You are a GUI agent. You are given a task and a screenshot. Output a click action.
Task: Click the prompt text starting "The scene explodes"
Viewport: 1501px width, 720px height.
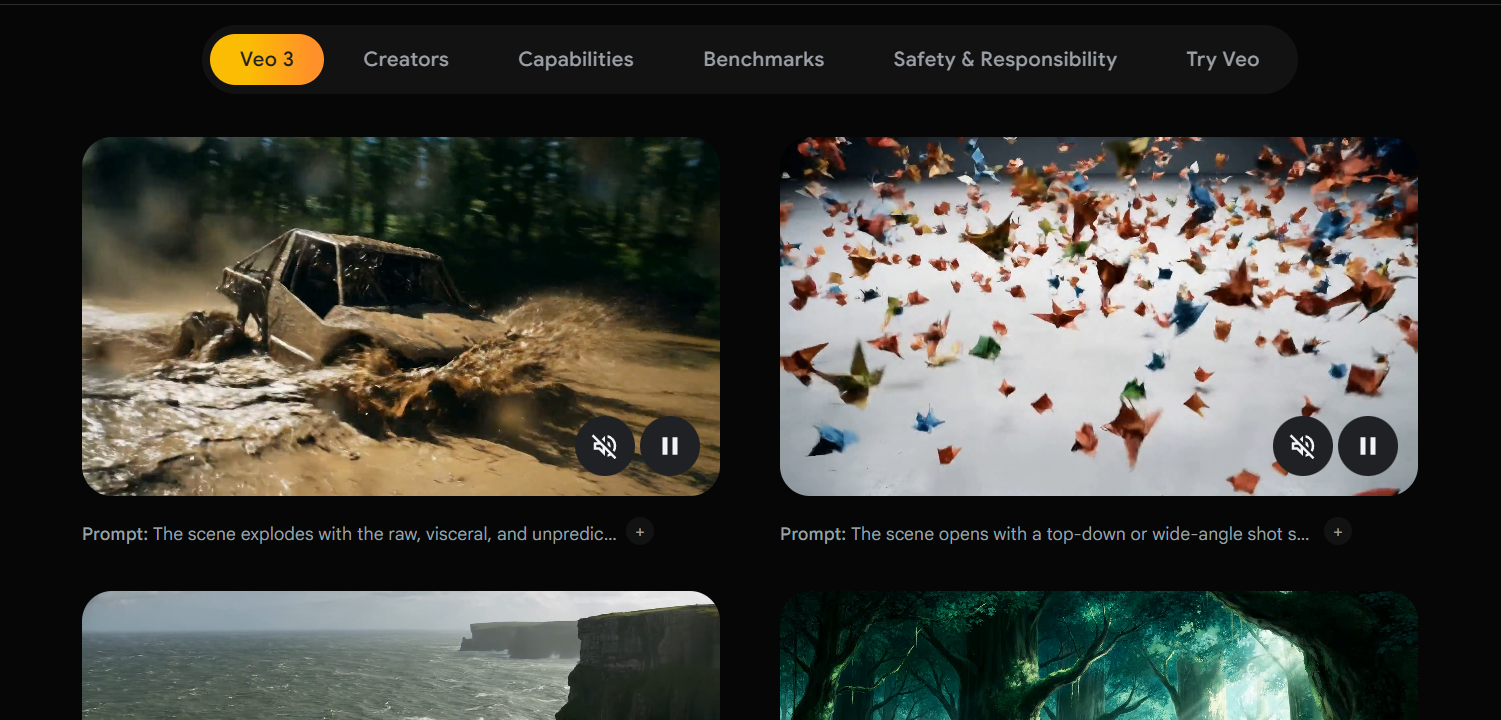click(x=384, y=534)
